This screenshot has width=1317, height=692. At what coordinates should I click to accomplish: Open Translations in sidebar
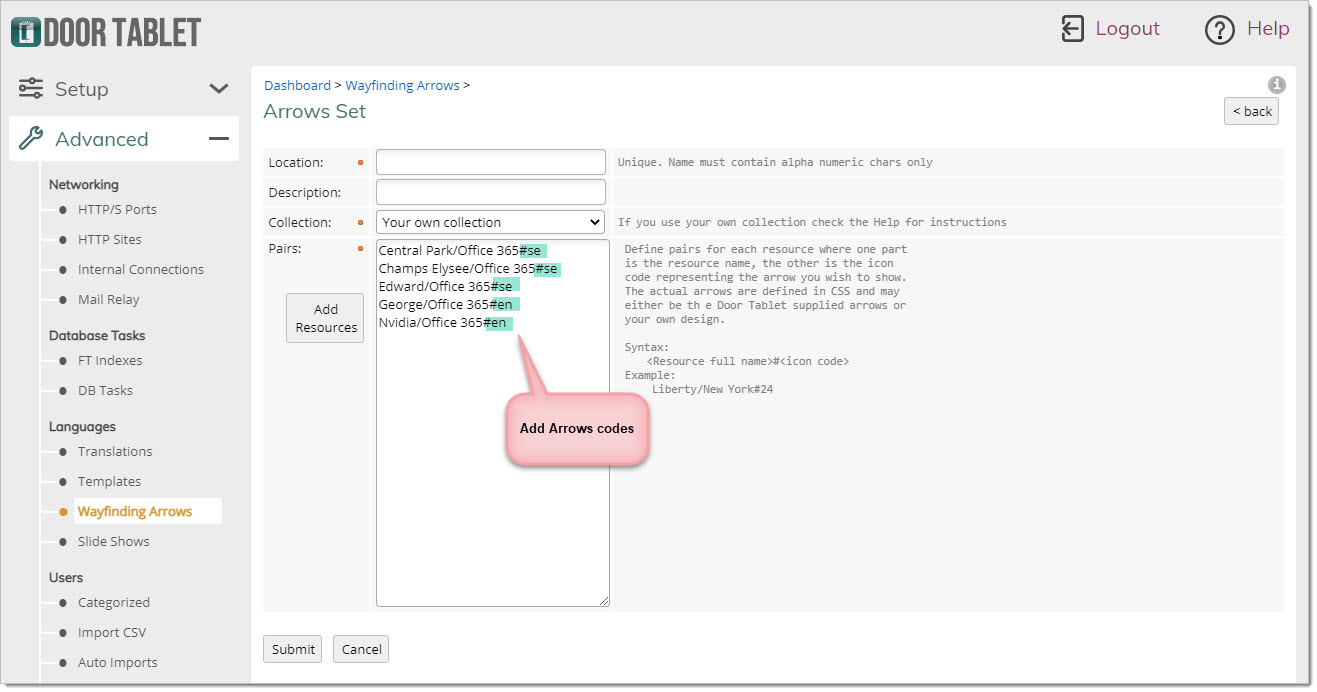tap(115, 451)
